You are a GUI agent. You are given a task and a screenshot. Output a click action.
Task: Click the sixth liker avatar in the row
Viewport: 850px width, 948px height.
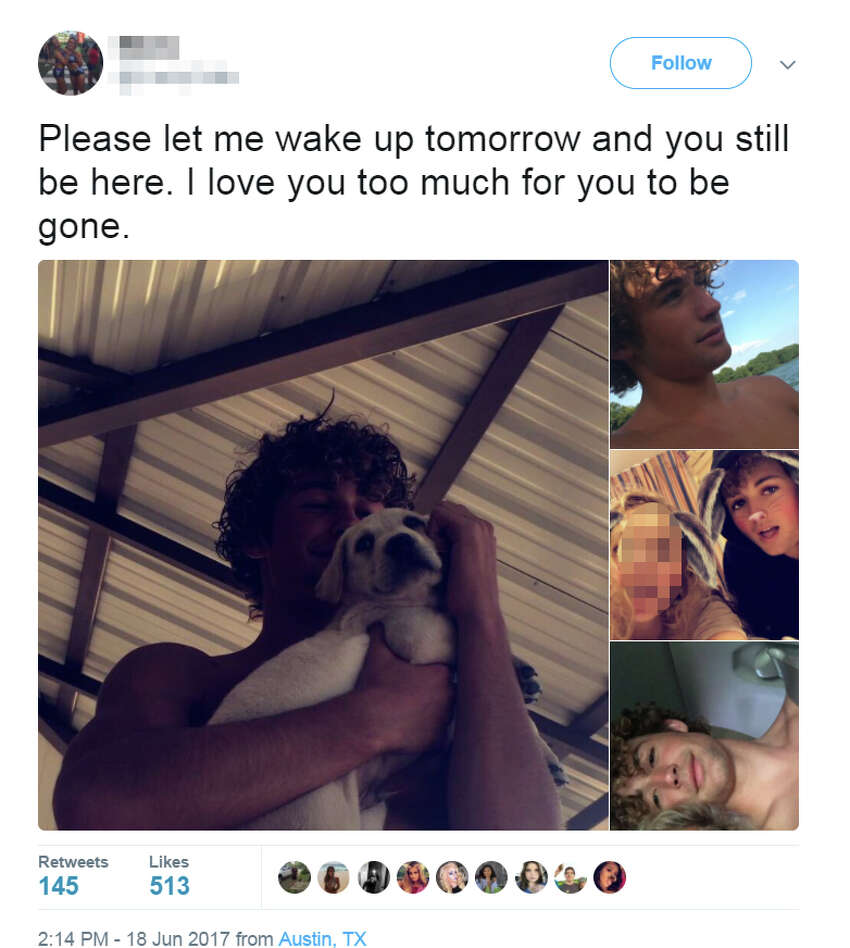click(x=492, y=877)
